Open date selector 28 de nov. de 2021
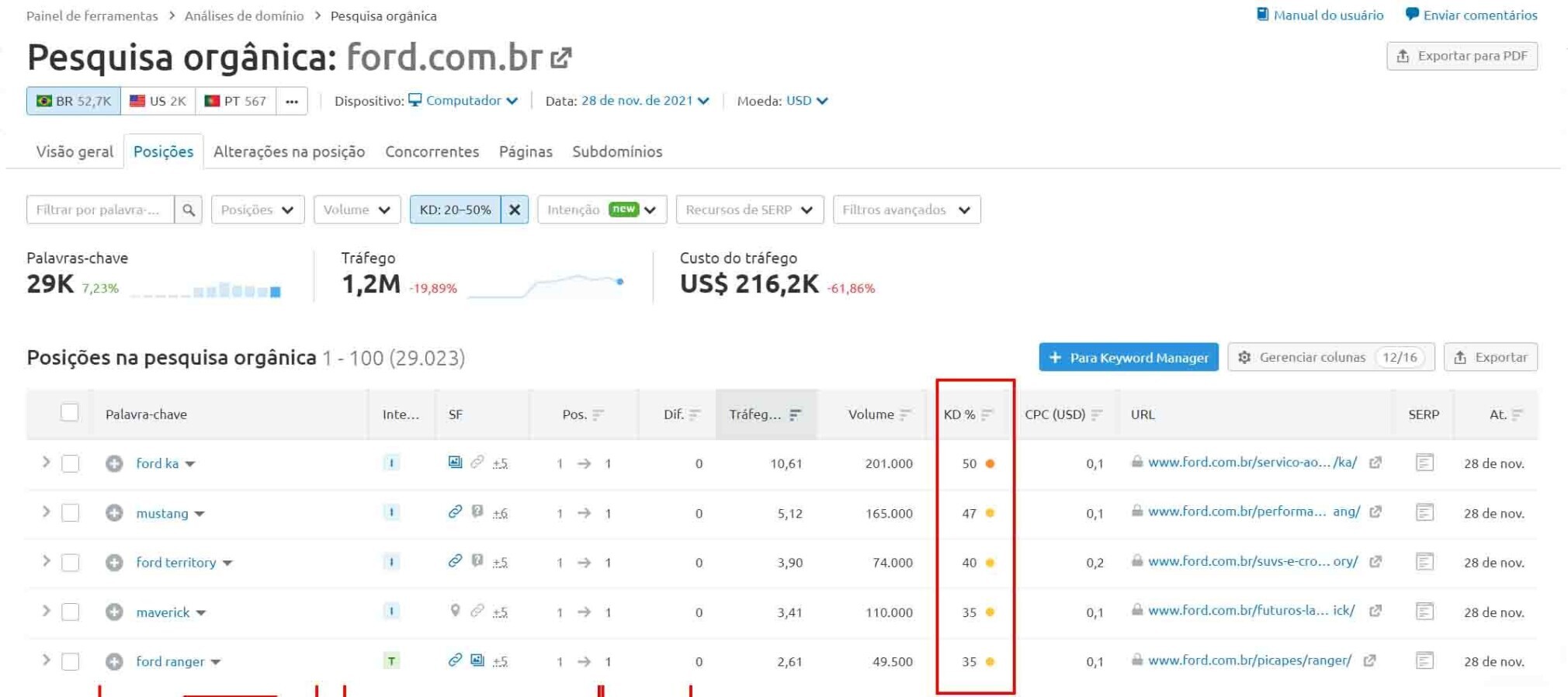The width and height of the screenshot is (1568, 697). click(645, 101)
